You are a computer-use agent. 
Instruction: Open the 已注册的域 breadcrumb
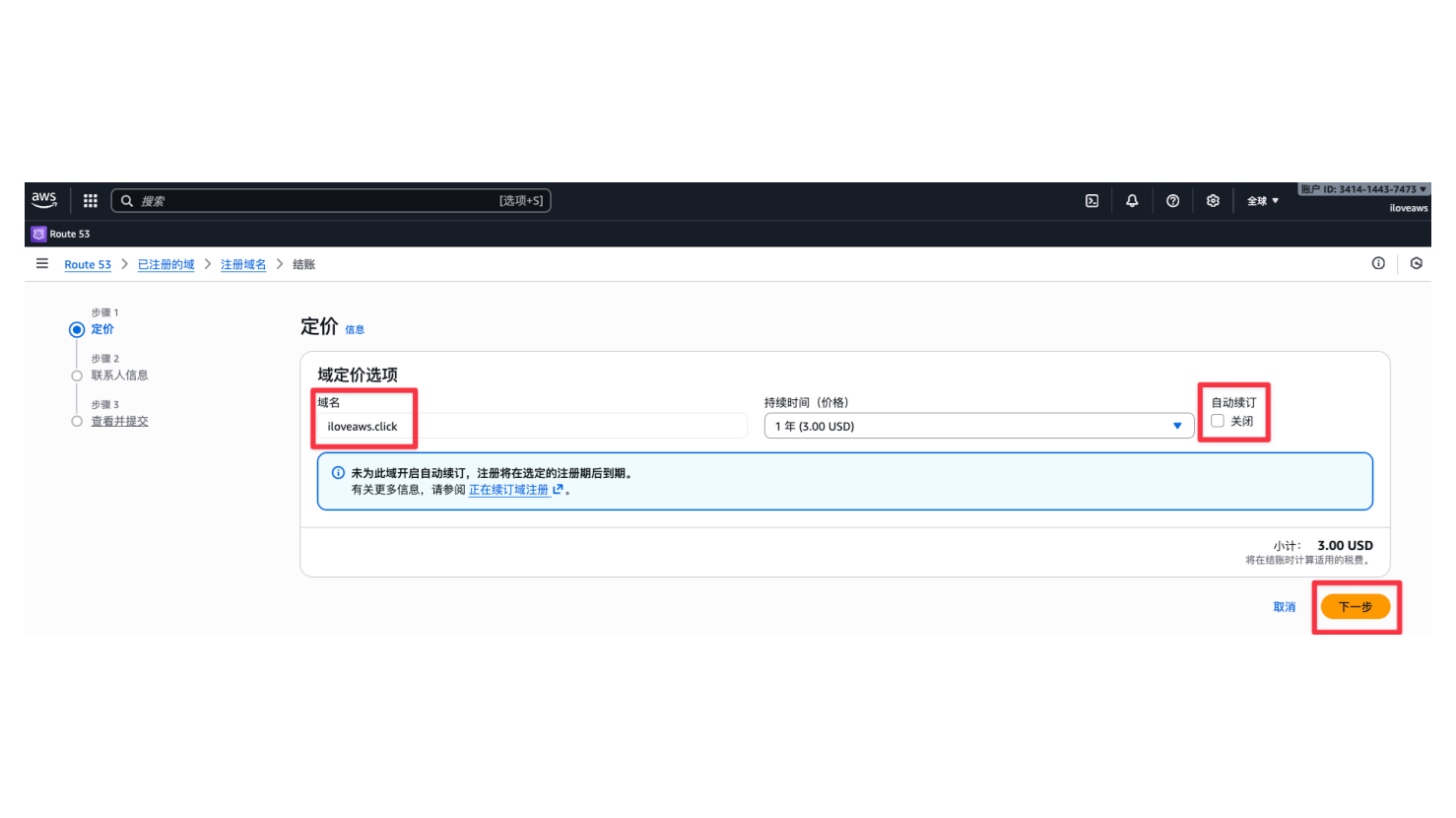(165, 265)
